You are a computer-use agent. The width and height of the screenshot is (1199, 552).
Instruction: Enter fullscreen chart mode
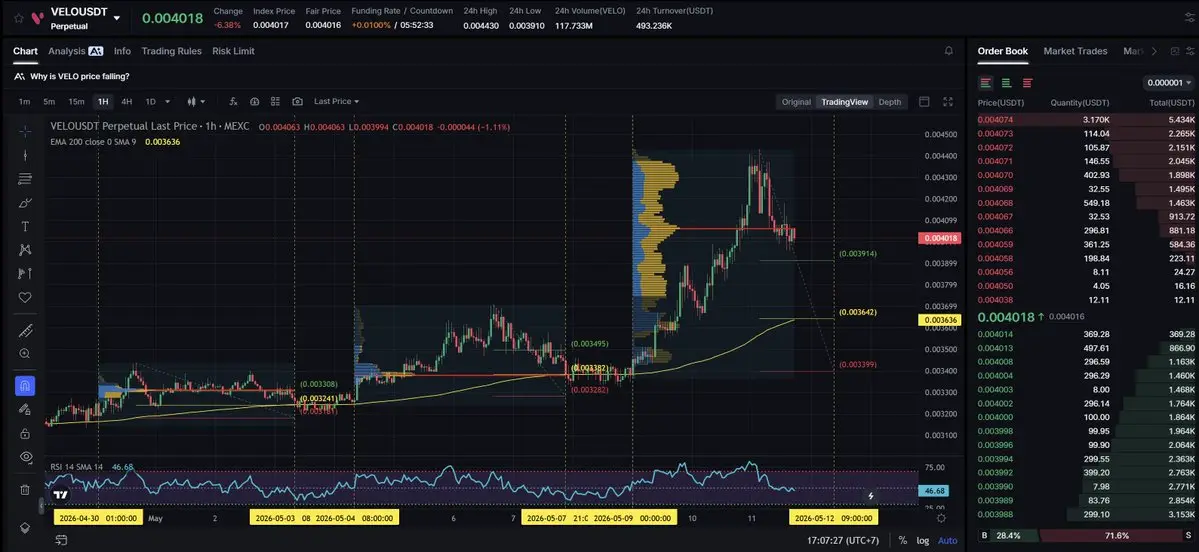coord(948,102)
